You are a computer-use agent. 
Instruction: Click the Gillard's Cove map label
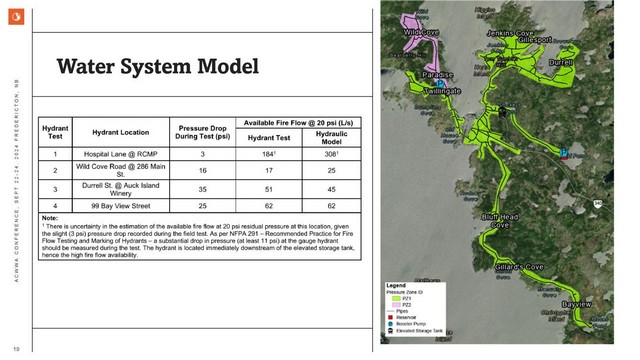click(x=519, y=267)
